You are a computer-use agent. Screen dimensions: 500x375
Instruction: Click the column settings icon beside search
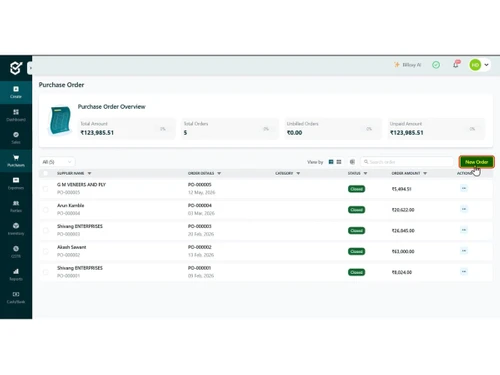(x=352, y=162)
